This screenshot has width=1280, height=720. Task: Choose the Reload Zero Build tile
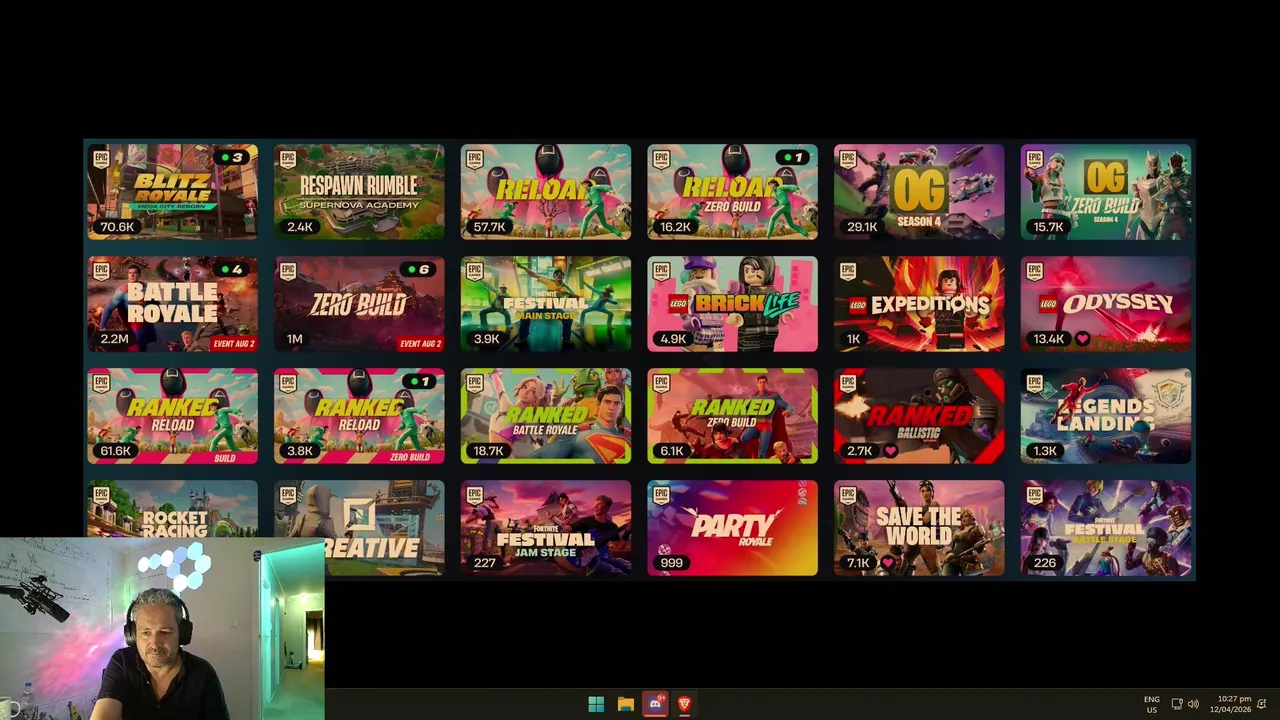(732, 192)
